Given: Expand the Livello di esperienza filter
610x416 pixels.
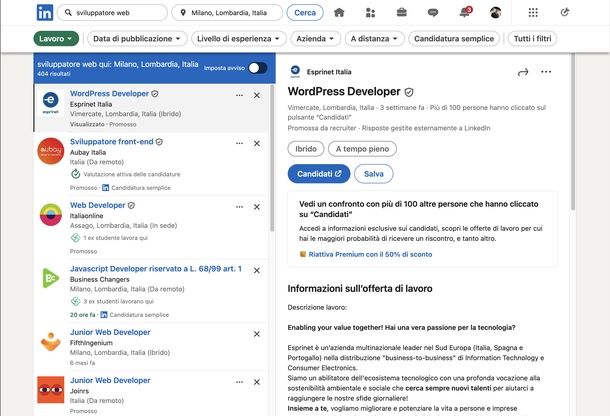Looking at the screenshot, I should [238, 39].
